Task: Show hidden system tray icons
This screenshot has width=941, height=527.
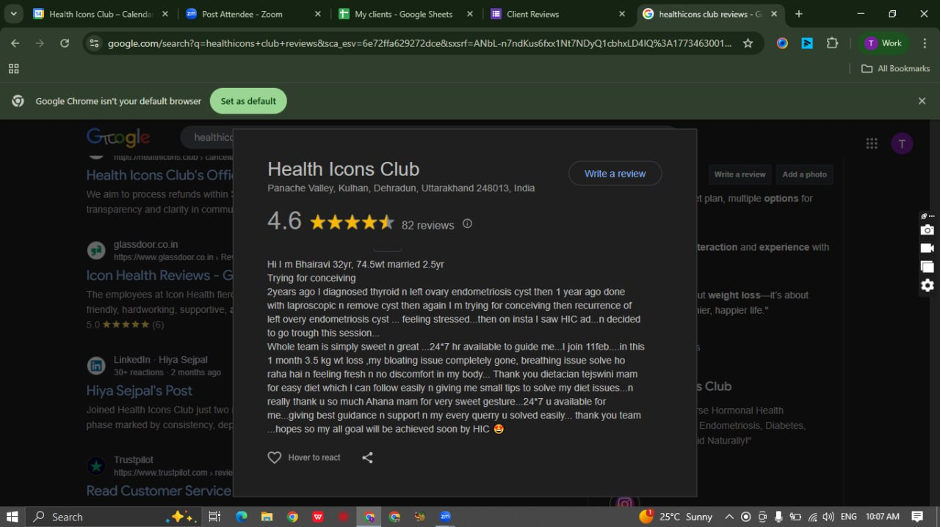Action: coord(729,516)
